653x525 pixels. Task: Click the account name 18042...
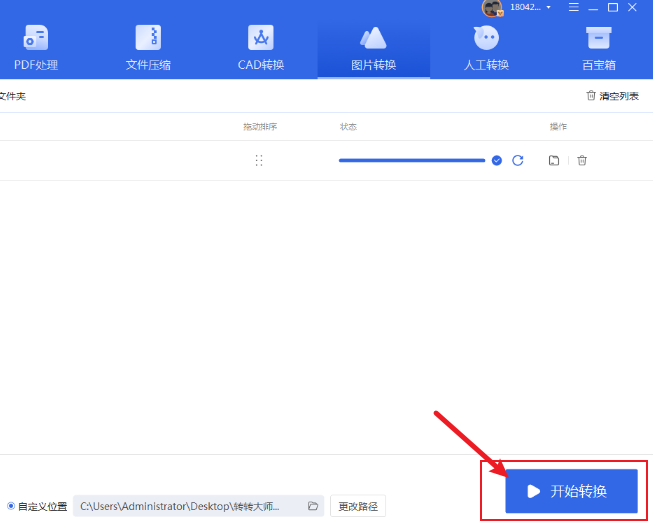click(525, 7)
